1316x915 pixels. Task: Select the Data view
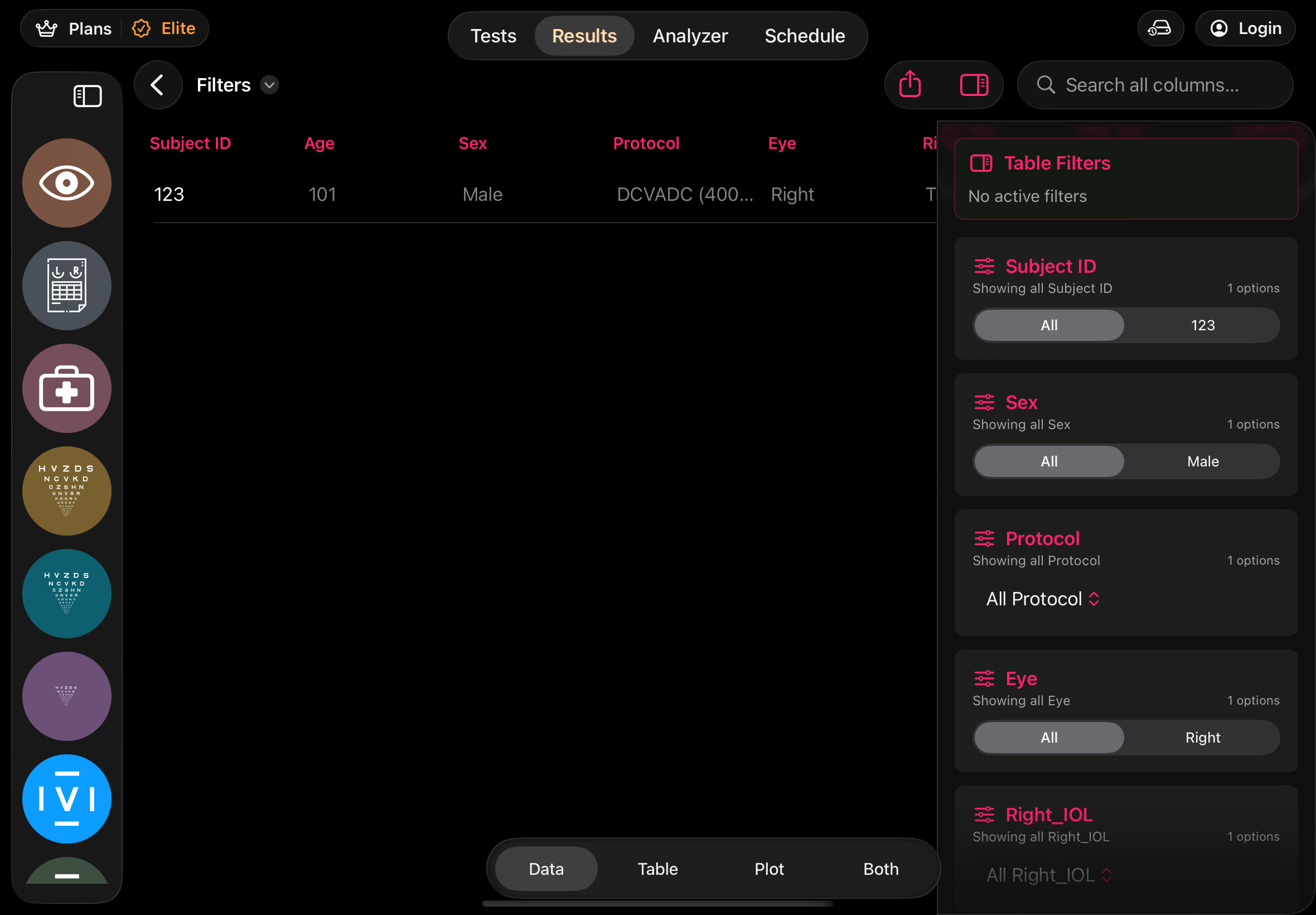[546, 869]
